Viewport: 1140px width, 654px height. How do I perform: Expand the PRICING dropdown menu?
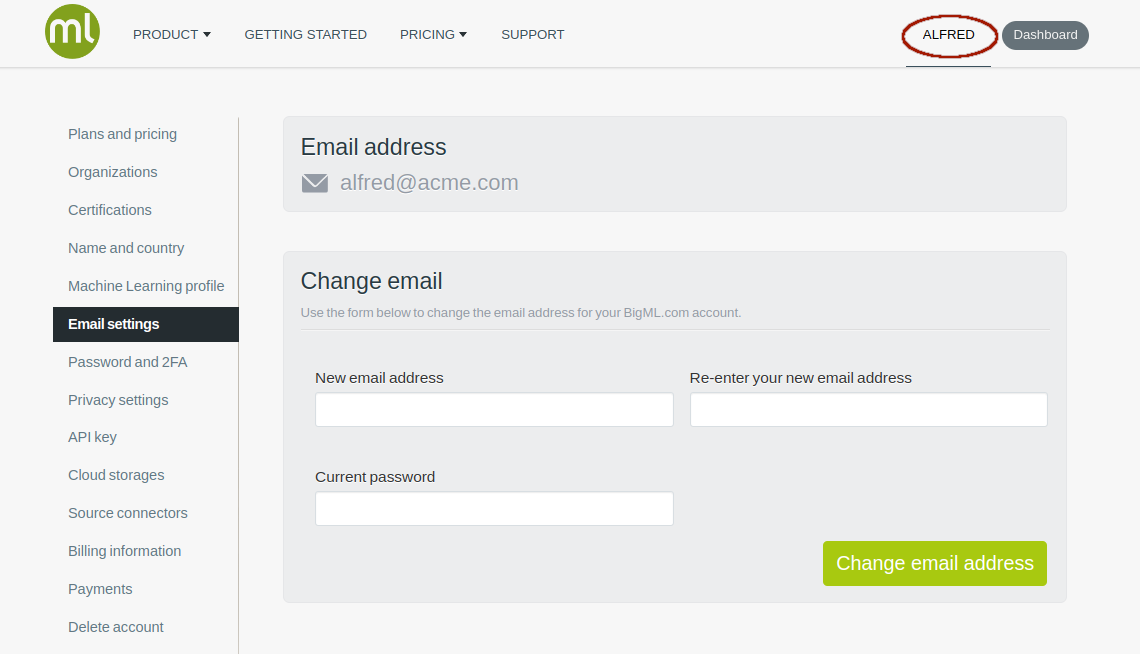pyautogui.click(x=433, y=35)
